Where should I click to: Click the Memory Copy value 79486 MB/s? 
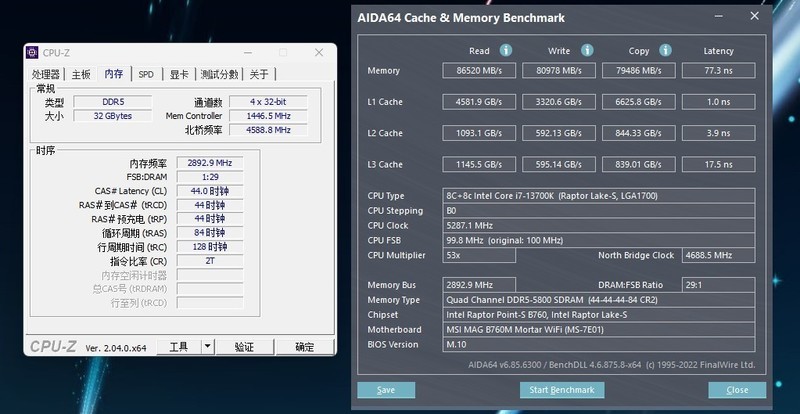coord(639,70)
